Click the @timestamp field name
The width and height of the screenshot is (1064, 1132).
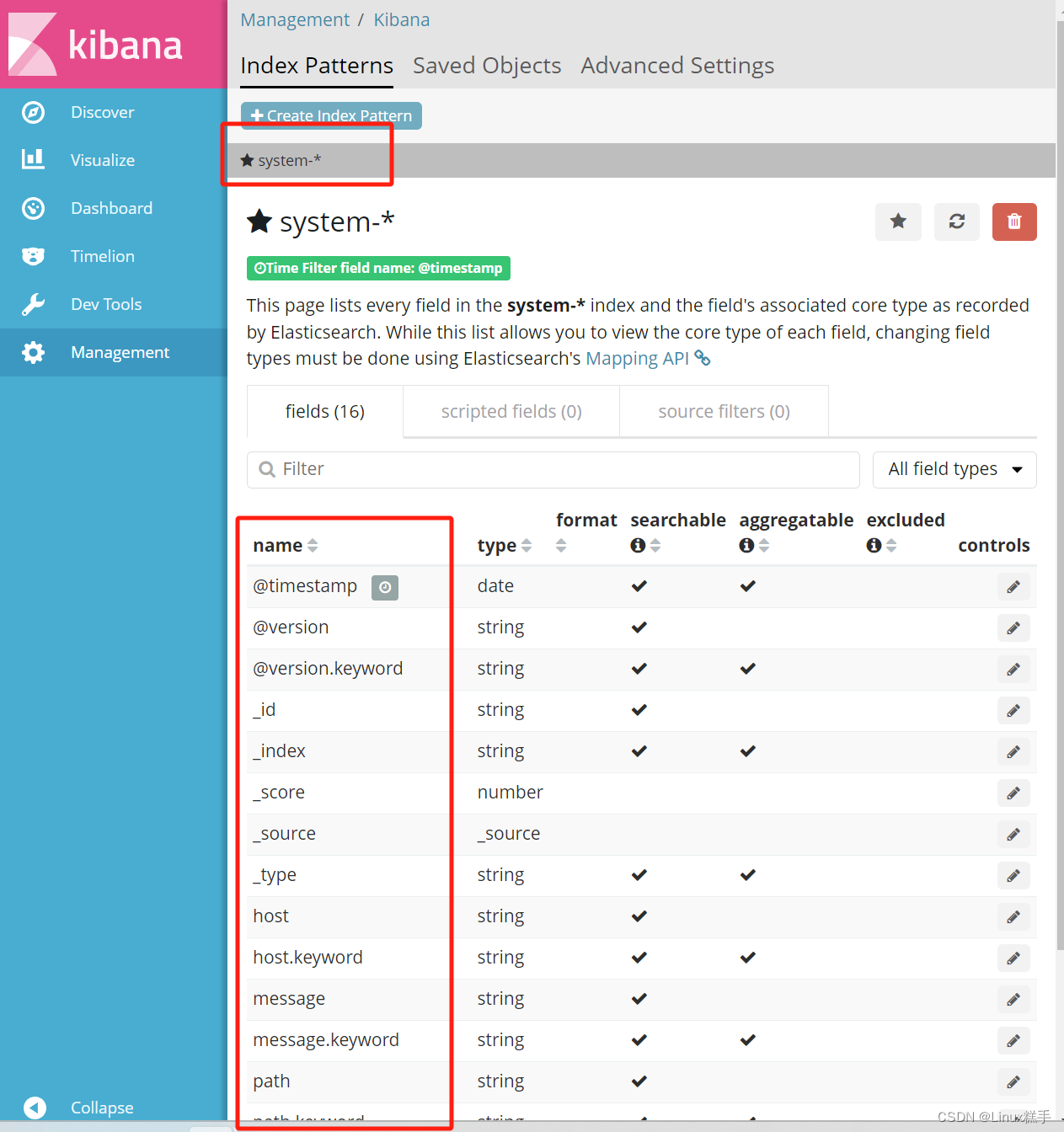click(305, 586)
